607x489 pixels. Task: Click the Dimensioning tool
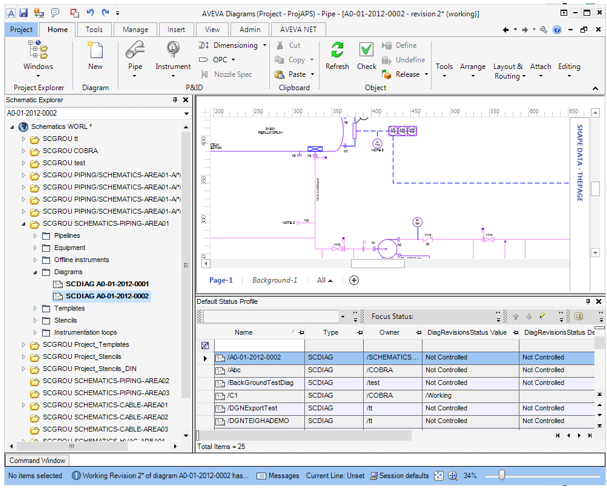(x=232, y=45)
